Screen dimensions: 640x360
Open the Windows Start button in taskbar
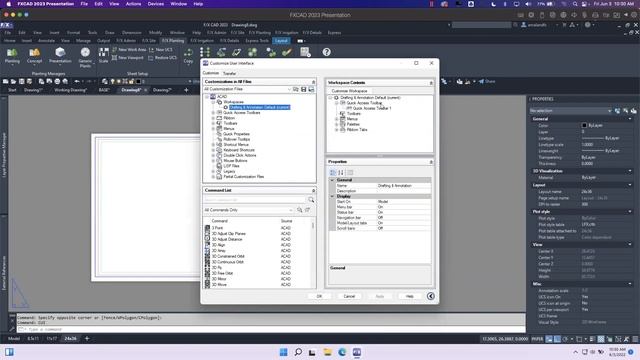[283, 352]
